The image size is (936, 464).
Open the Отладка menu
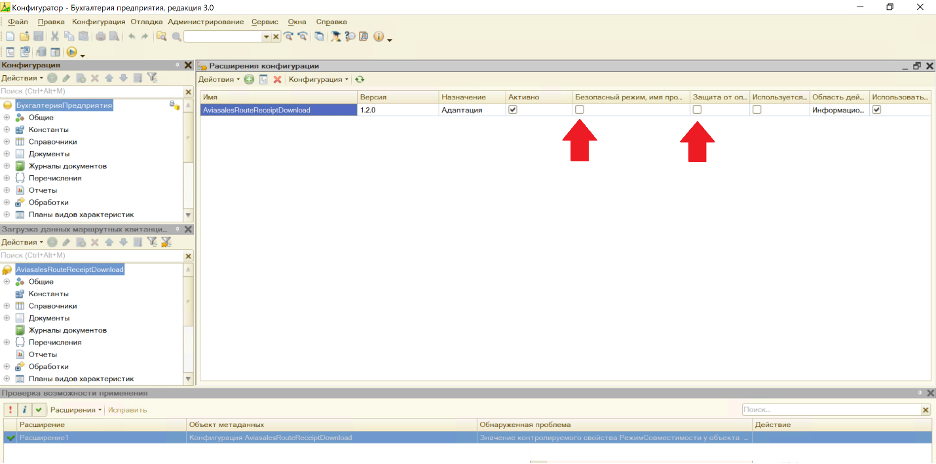(146, 21)
